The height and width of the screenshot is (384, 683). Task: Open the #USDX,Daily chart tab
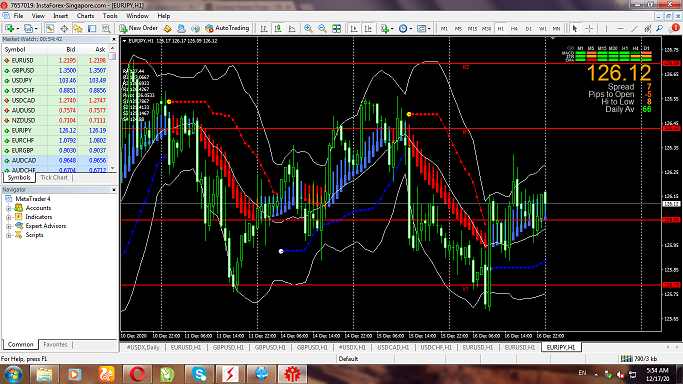pos(143,347)
